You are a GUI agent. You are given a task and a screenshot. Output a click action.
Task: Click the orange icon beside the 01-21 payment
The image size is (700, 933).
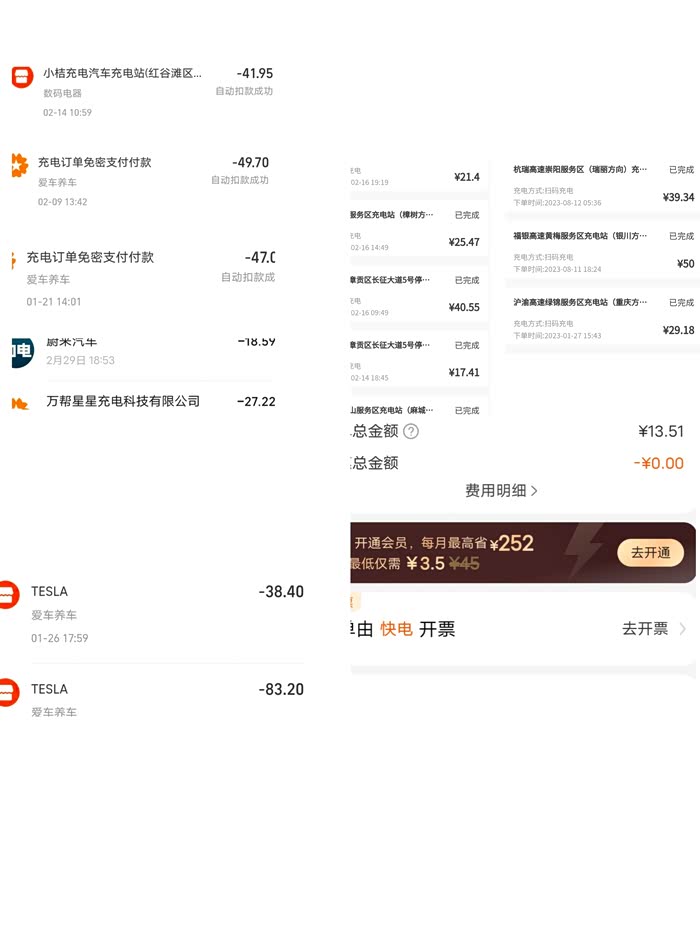click(x=13, y=261)
